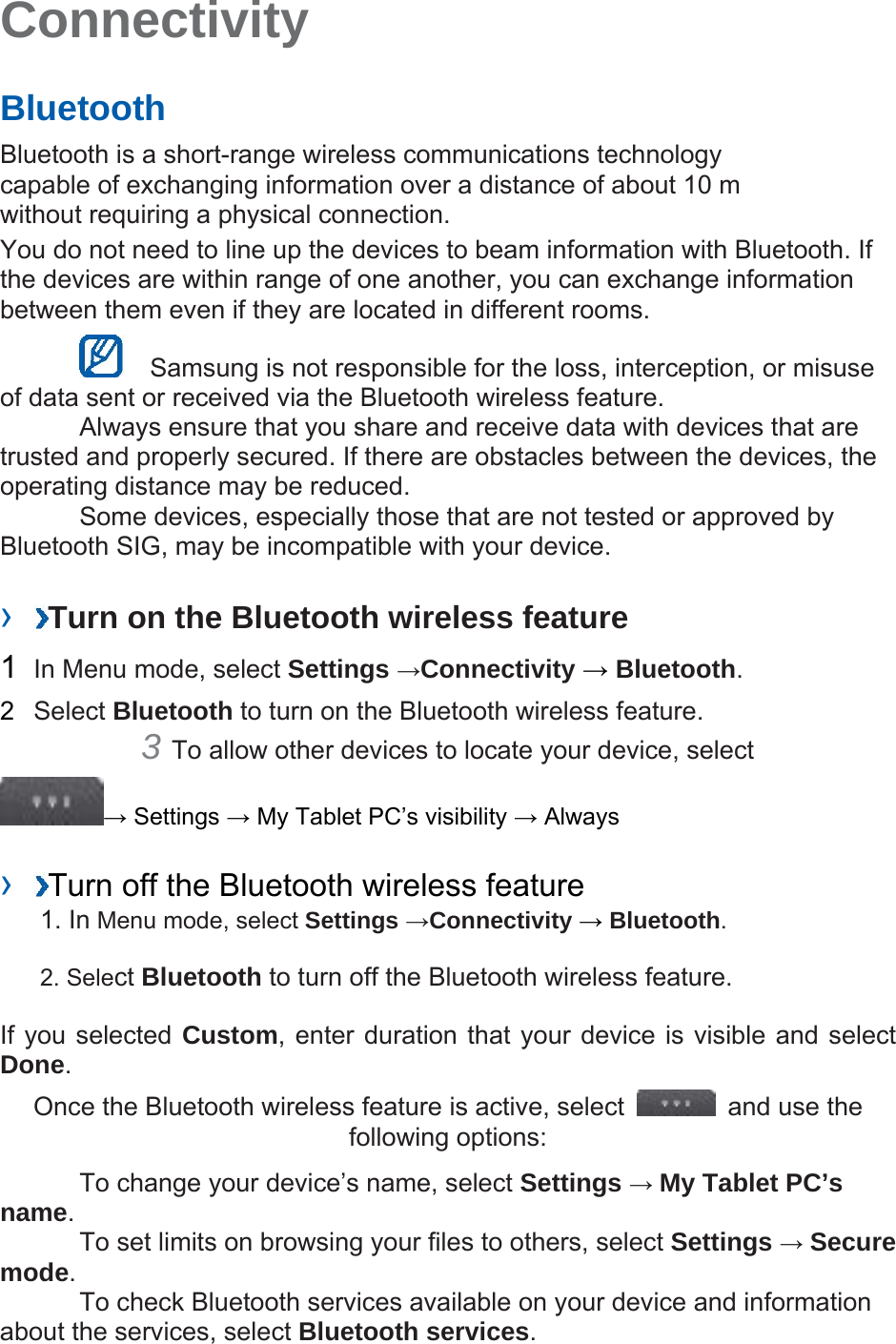
Task: Click the bold word Secure
Action: click(x=852, y=1242)
